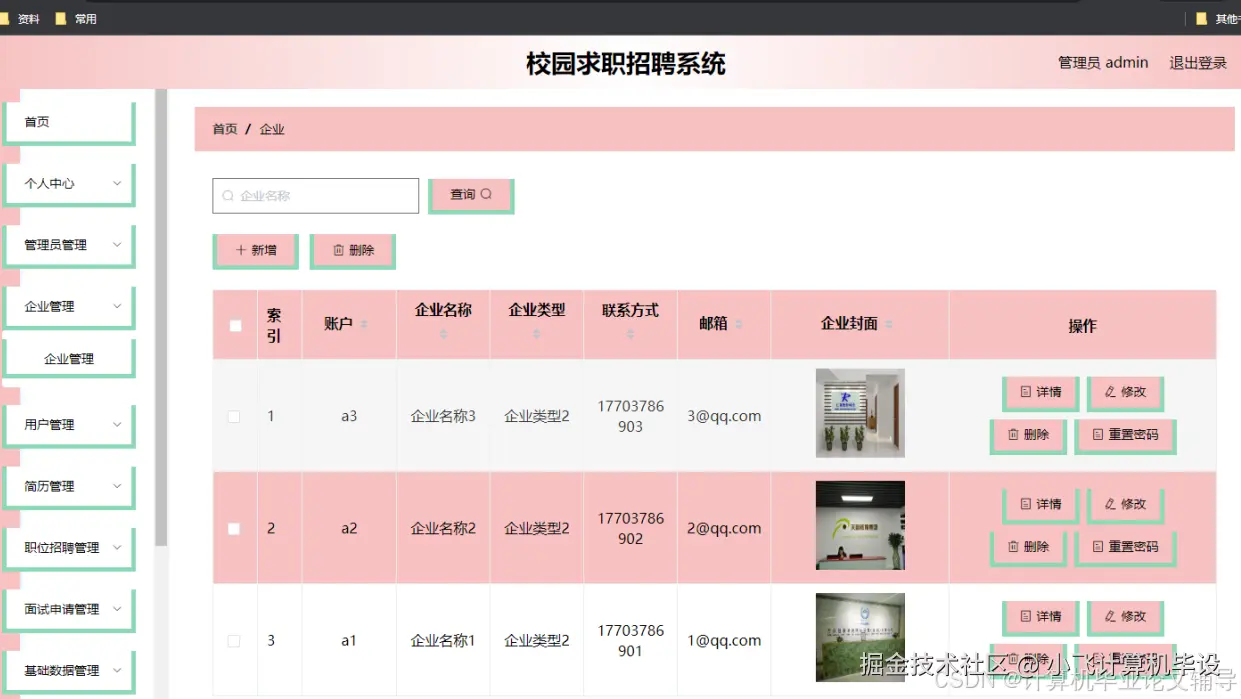Expand 简历管理 sidebar menu

coord(69,487)
